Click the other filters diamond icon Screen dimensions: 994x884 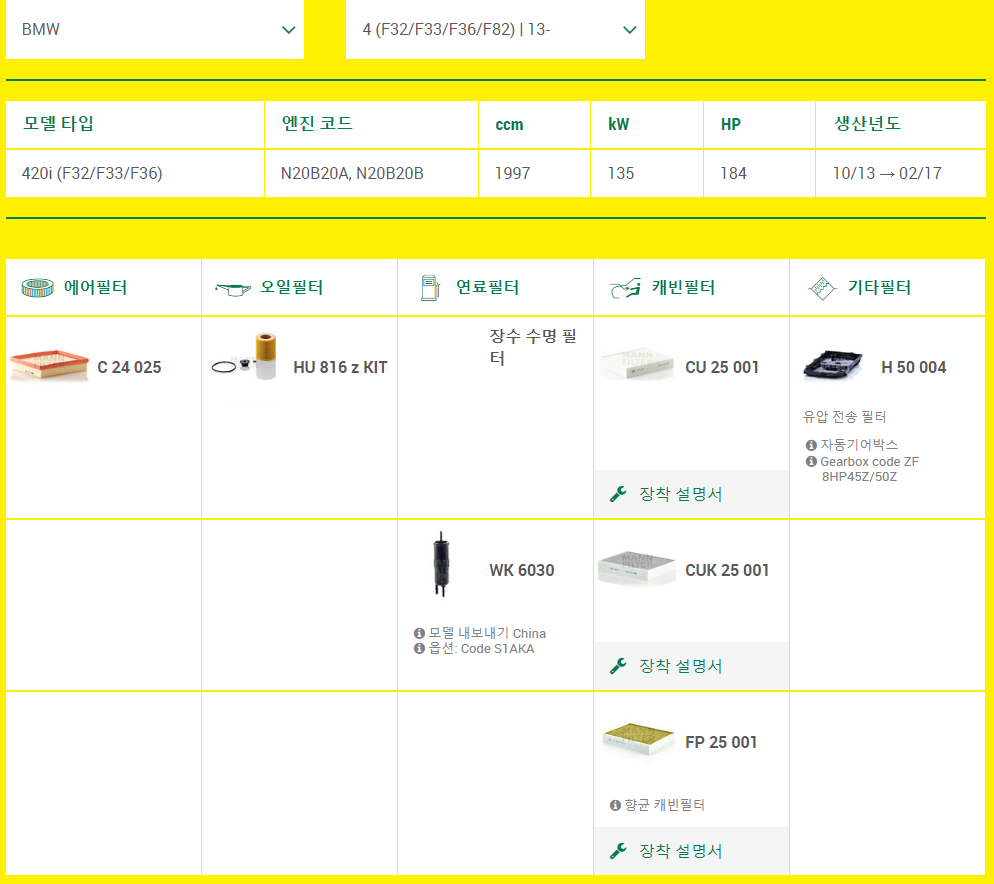click(x=822, y=289)
